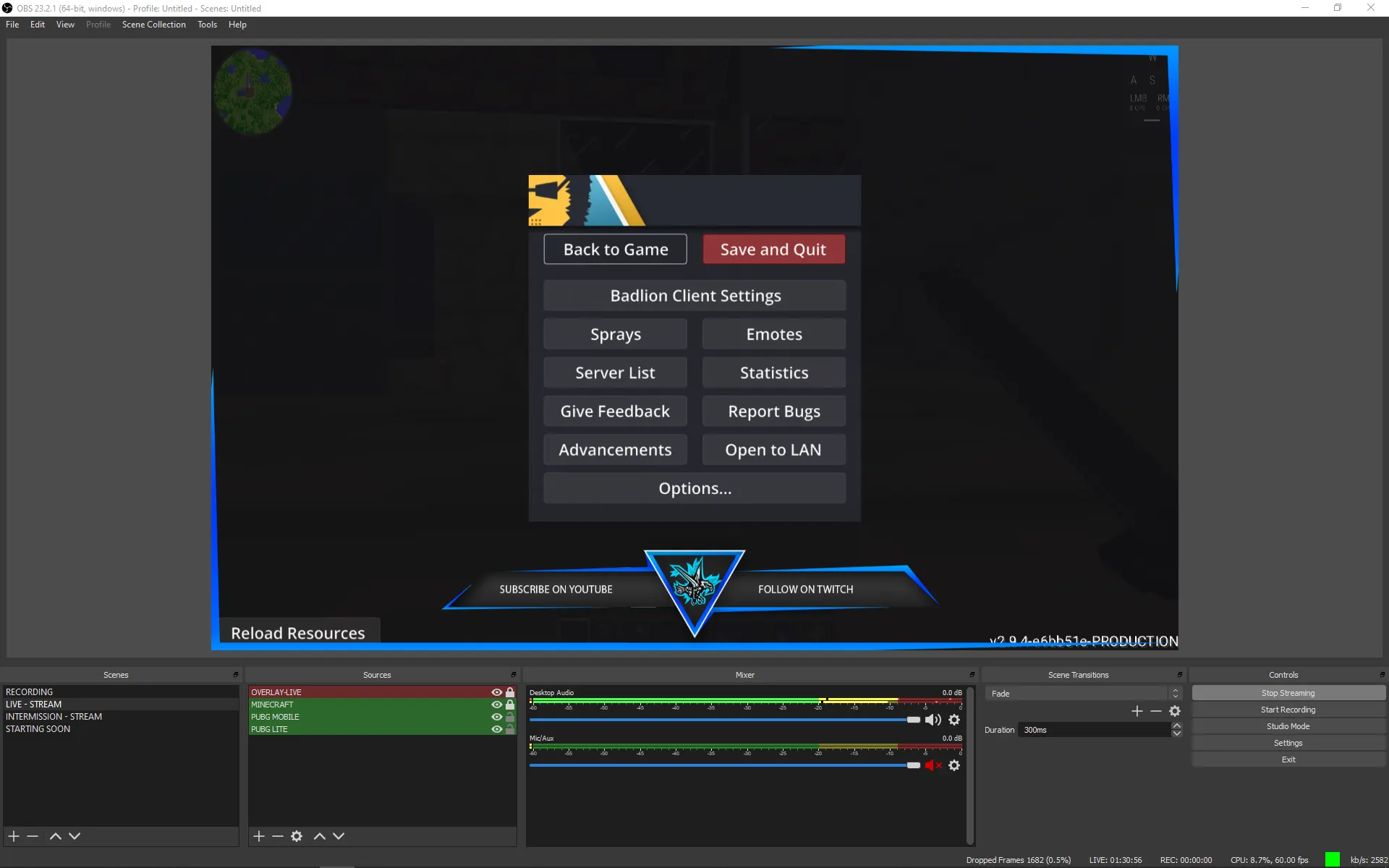Toggle the lock on the PUBG MOBILE source
Image resolution: width=1389 pixels, height=868 pixels.
coord(510,717)
